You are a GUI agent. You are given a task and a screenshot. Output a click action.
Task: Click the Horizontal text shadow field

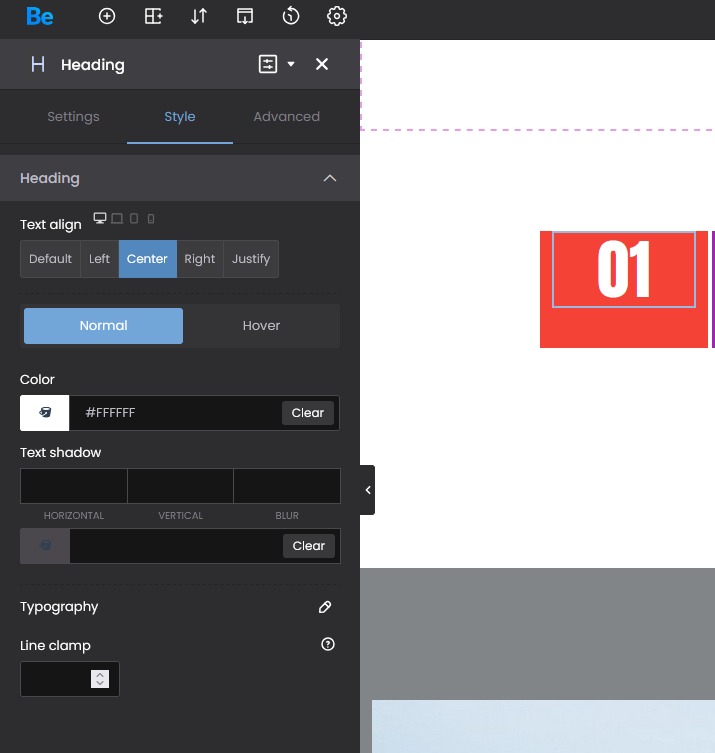pos(73,486)
